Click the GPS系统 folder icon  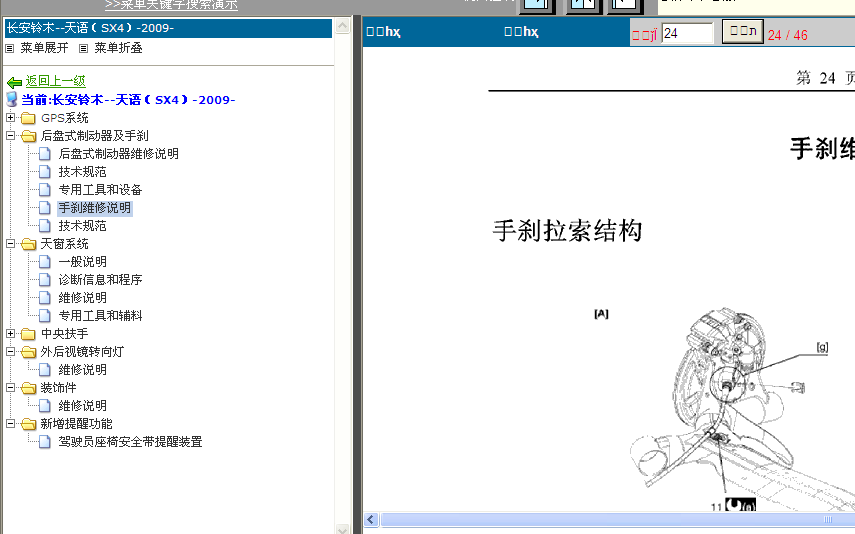(x=28, y=118)
